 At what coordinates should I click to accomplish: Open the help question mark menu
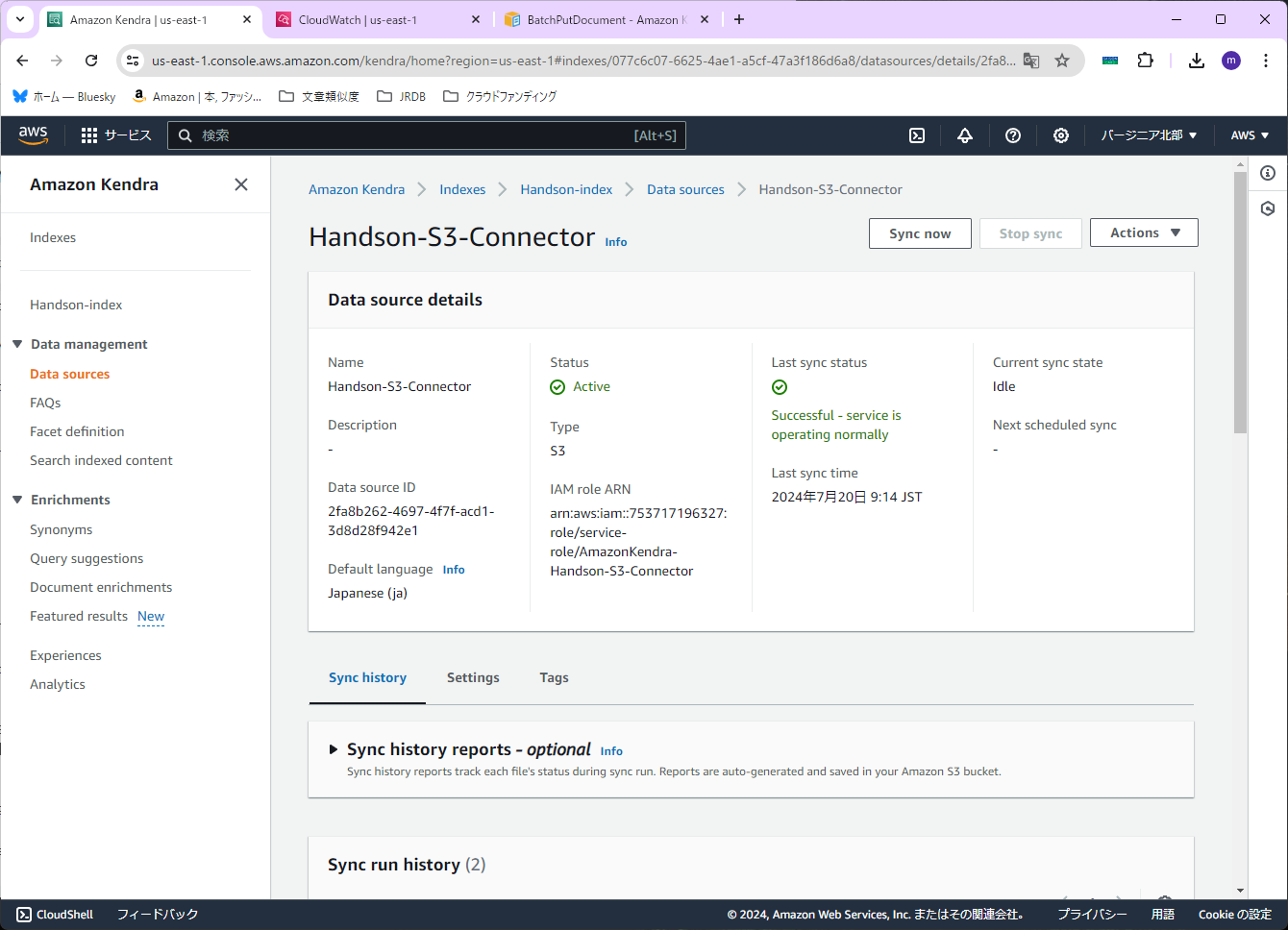point(1013,135)
